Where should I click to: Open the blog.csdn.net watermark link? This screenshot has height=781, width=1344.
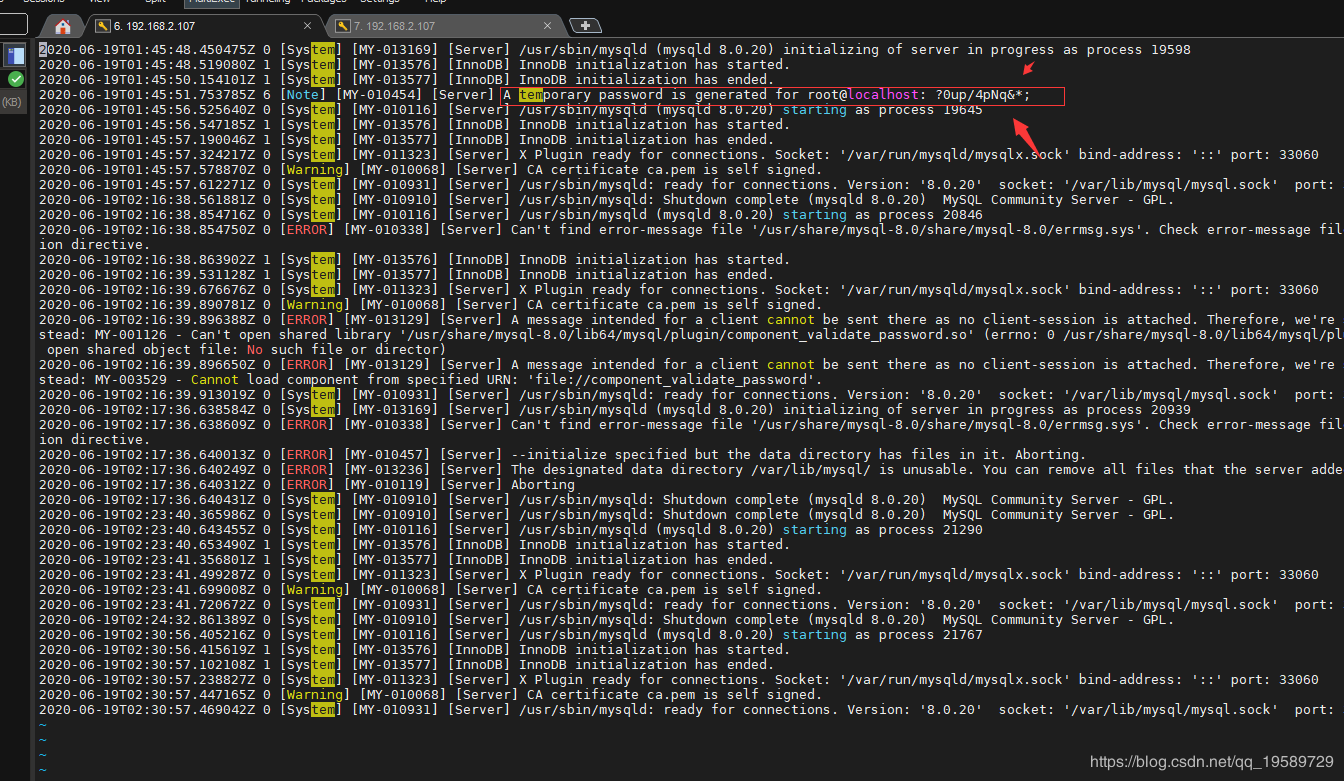coord(1211,762)
